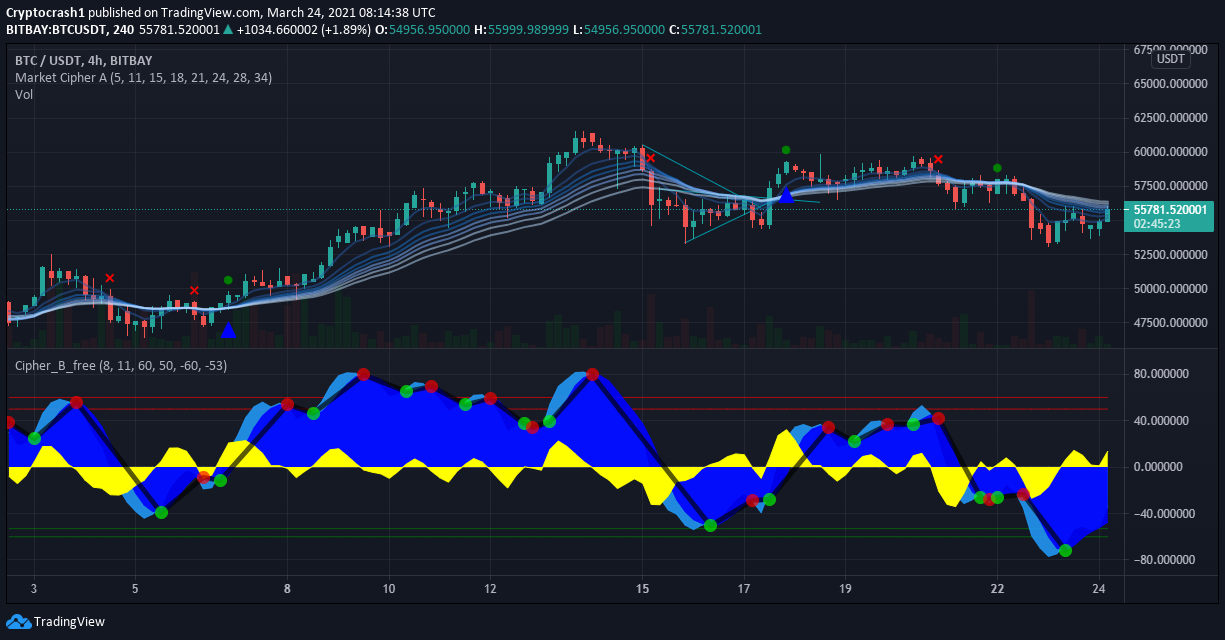1225x640 pixels.
Task: Click the red X marker near the 6th
Action: (x=194, y=291)
